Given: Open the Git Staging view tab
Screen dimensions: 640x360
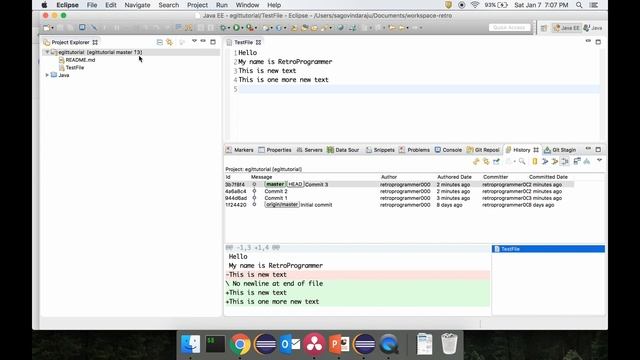Looking at the screenshot, I should (560, 150).
